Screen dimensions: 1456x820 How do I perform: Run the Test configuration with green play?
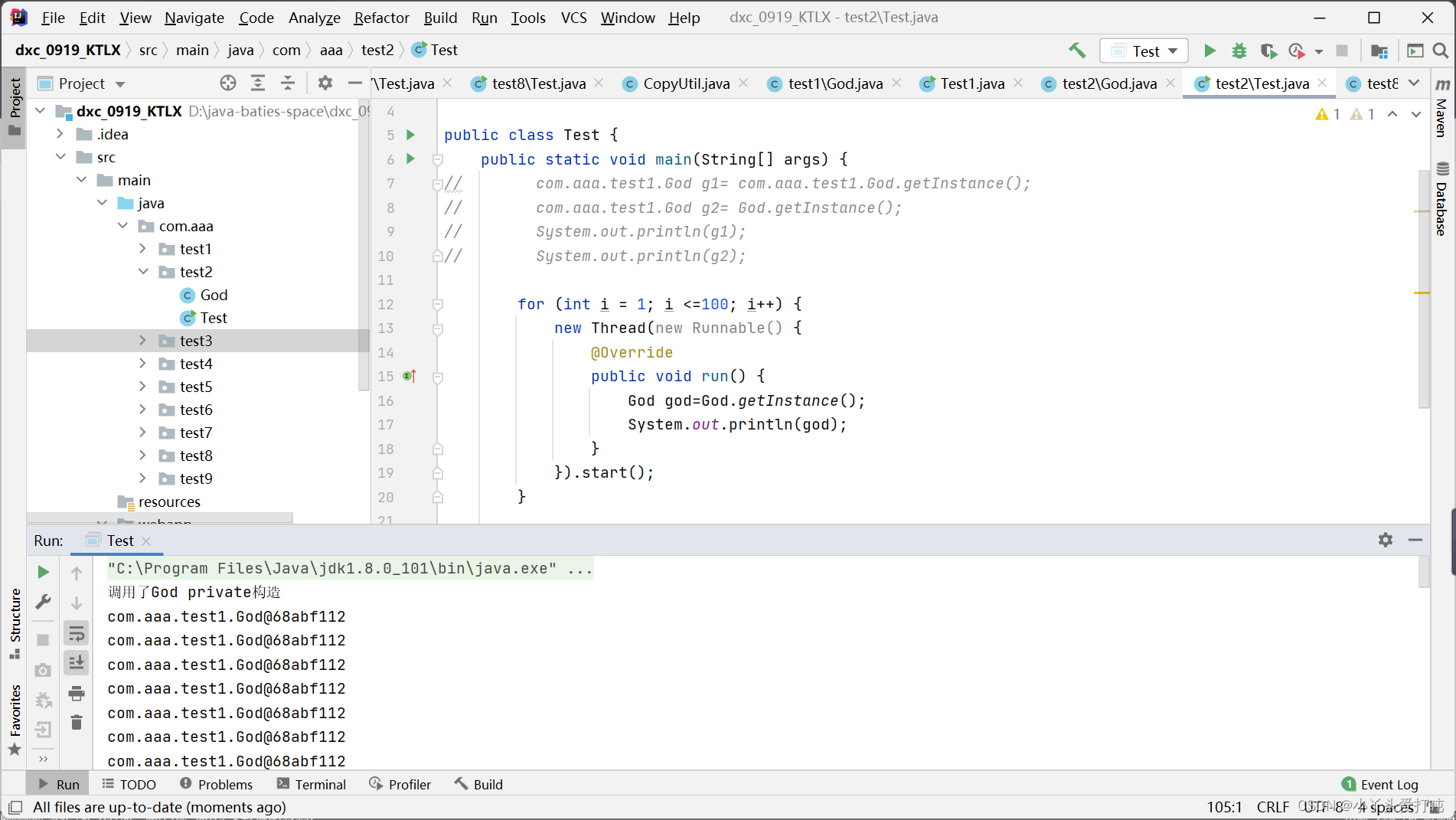[1210, 51]
